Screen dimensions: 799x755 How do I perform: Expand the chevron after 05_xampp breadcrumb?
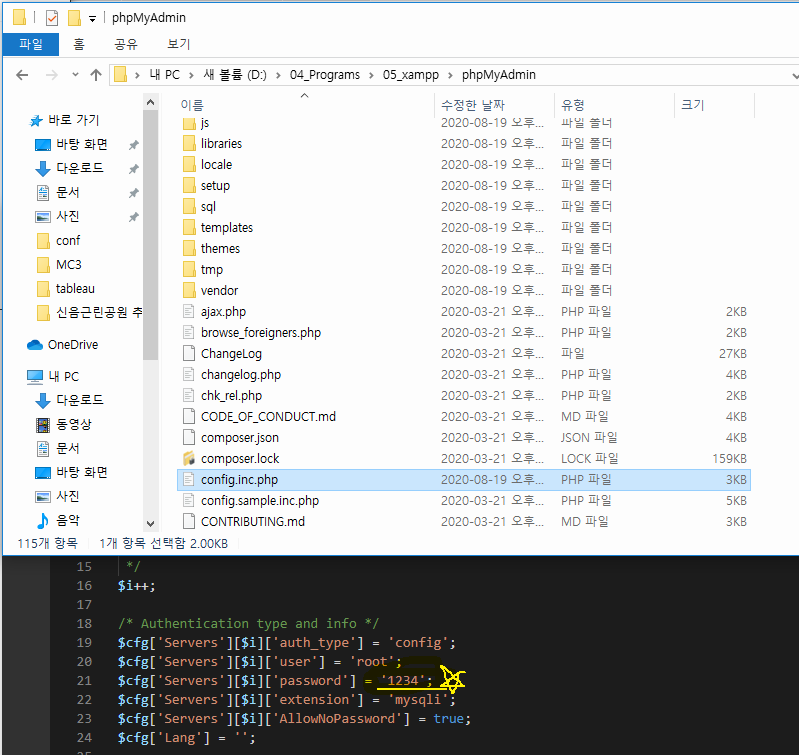click(450, 75)
